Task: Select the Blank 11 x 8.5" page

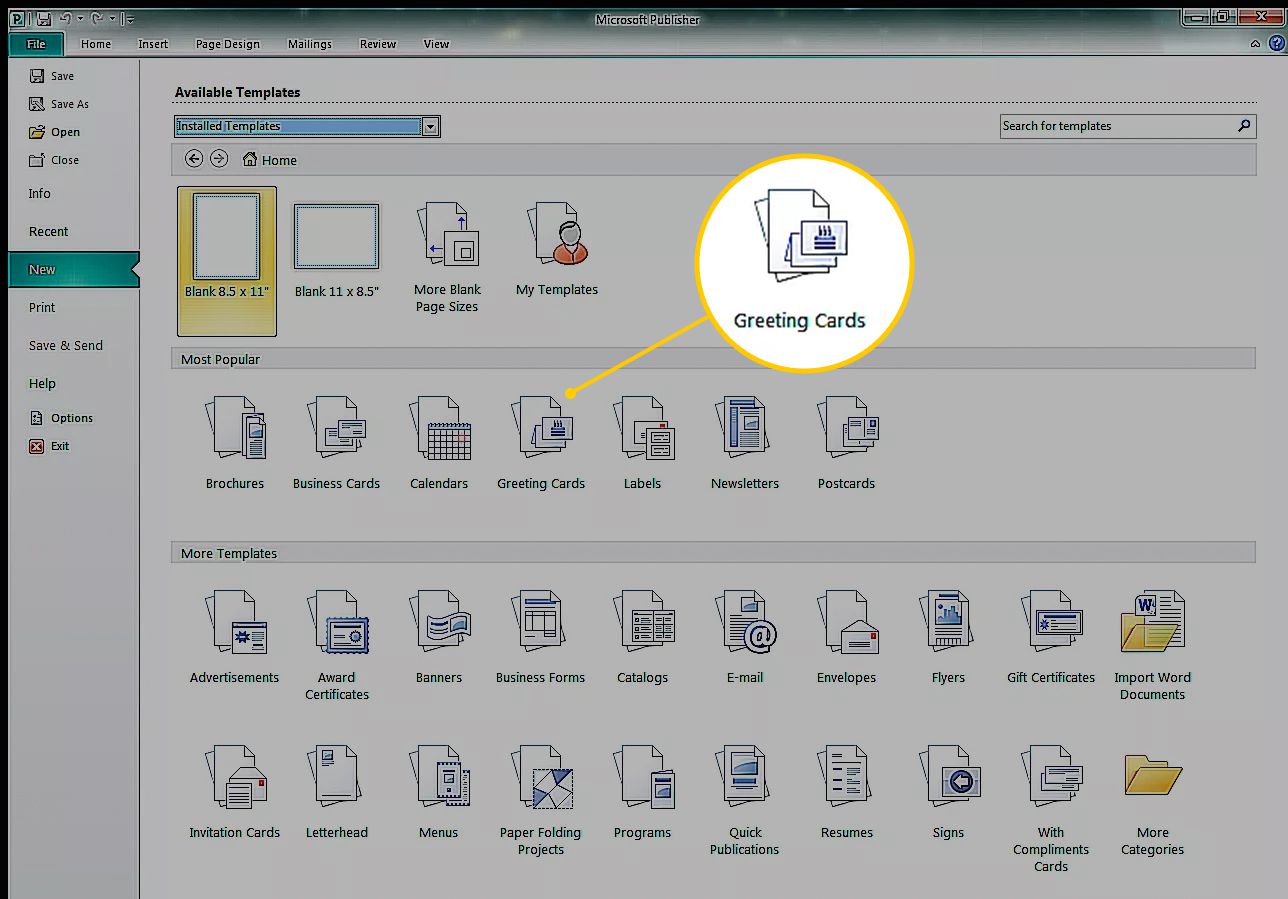Action: [x=337, y=250]
